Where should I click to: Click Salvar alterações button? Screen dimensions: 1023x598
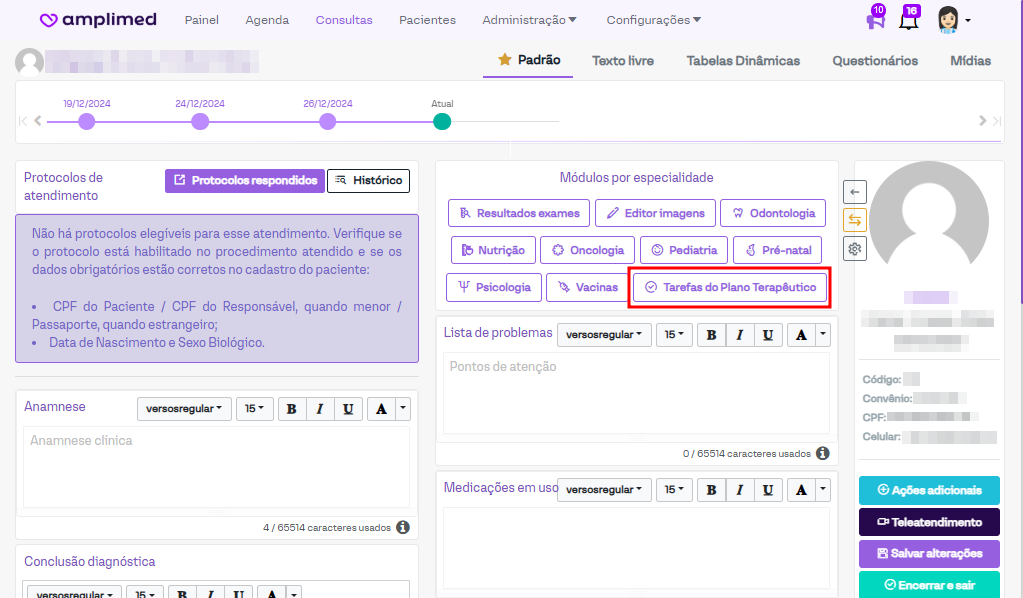(x=929, y=553)
